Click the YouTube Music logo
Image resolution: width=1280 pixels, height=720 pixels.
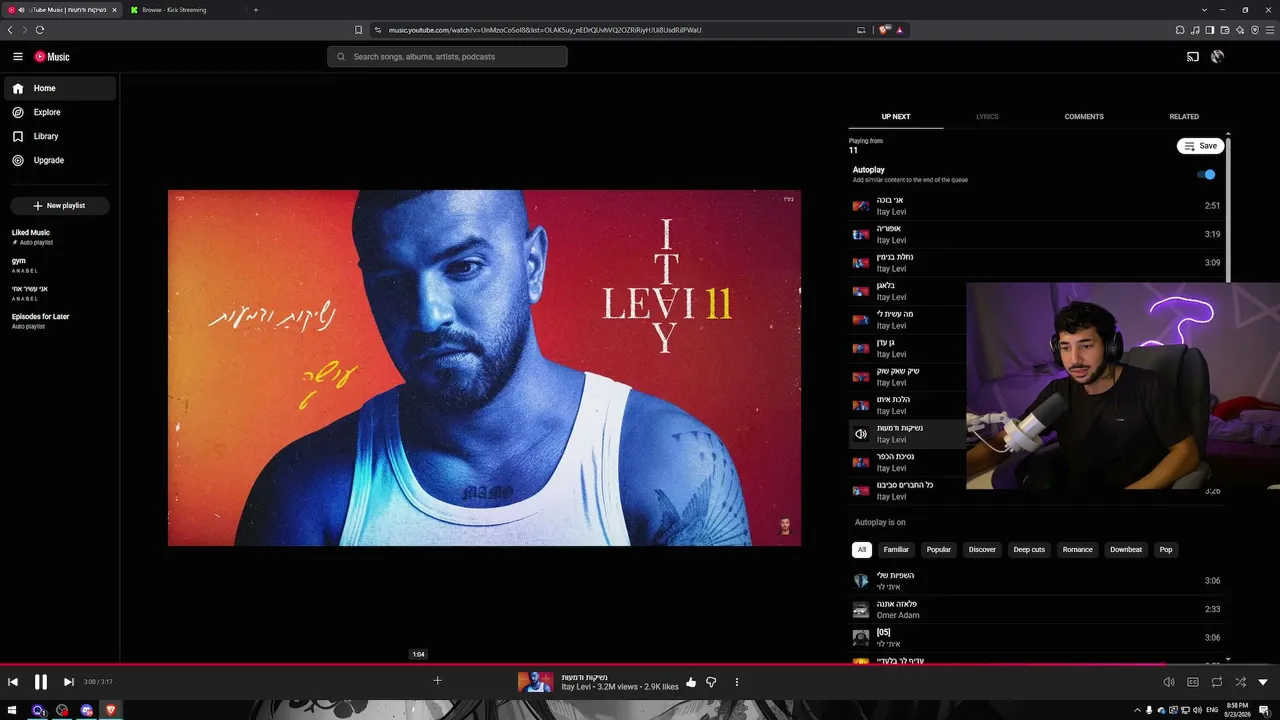[x=52, y=57]
